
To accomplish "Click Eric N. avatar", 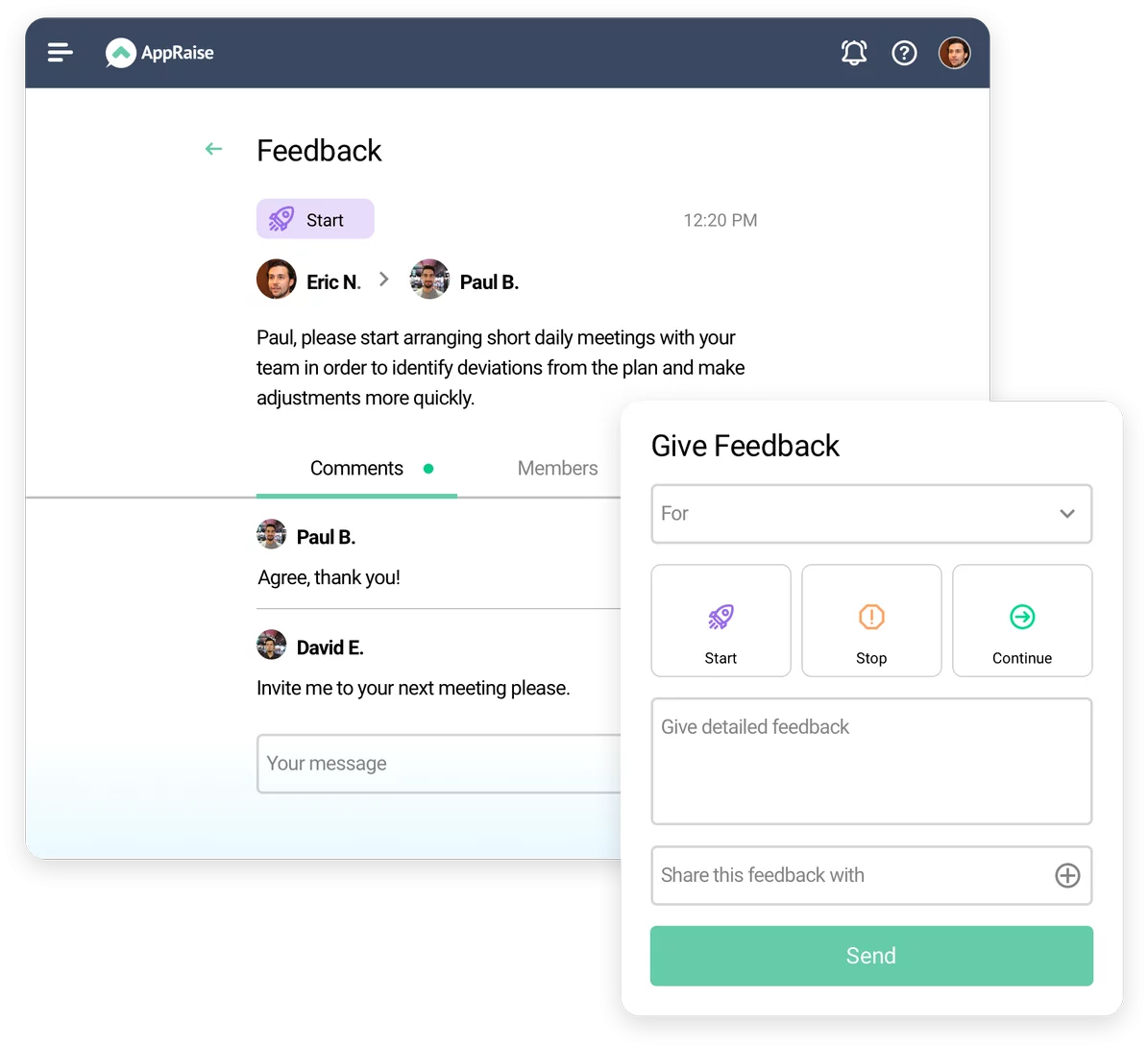I will pyautogui.click(x=276, y=279).
